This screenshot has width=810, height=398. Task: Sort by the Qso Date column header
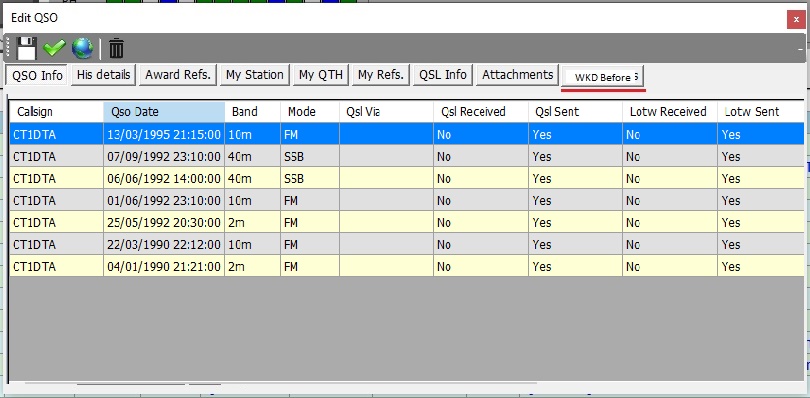(164, 112)
